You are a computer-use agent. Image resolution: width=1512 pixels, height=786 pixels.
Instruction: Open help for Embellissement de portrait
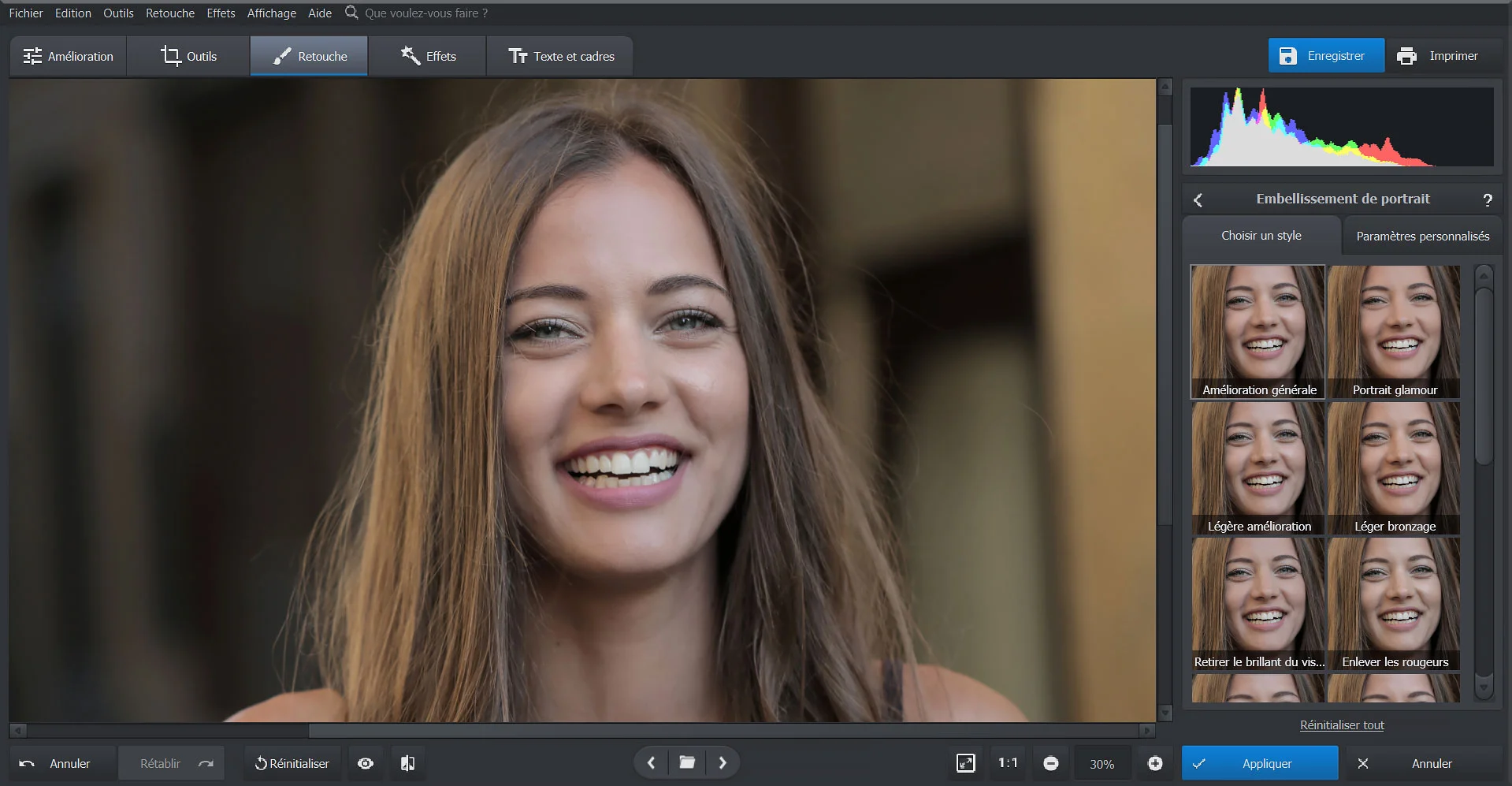(1488, 200)
